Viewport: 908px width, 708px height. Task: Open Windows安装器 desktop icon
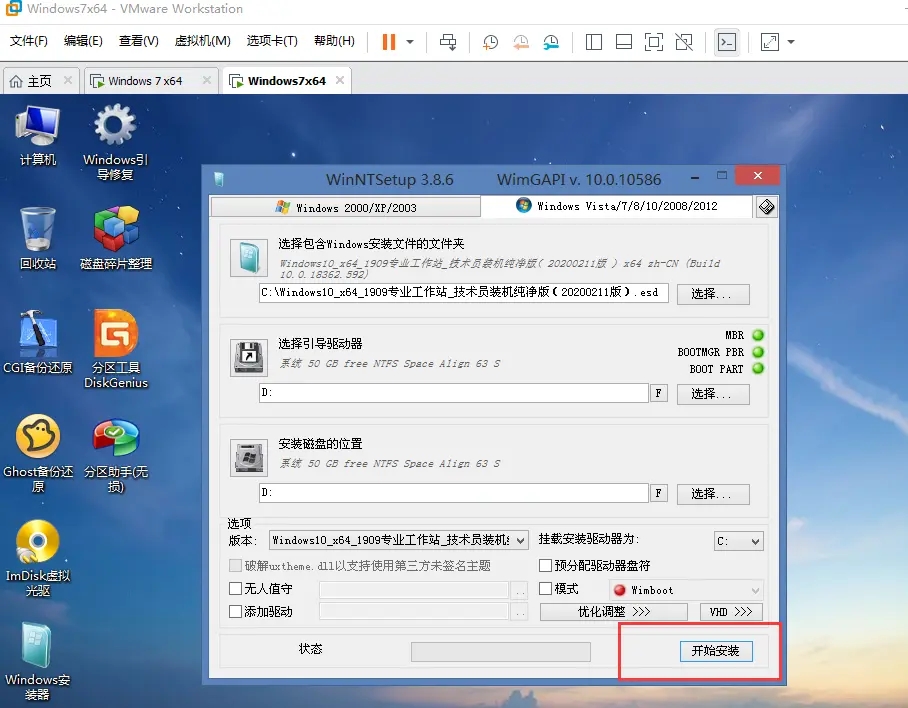(x=38, y=662)
